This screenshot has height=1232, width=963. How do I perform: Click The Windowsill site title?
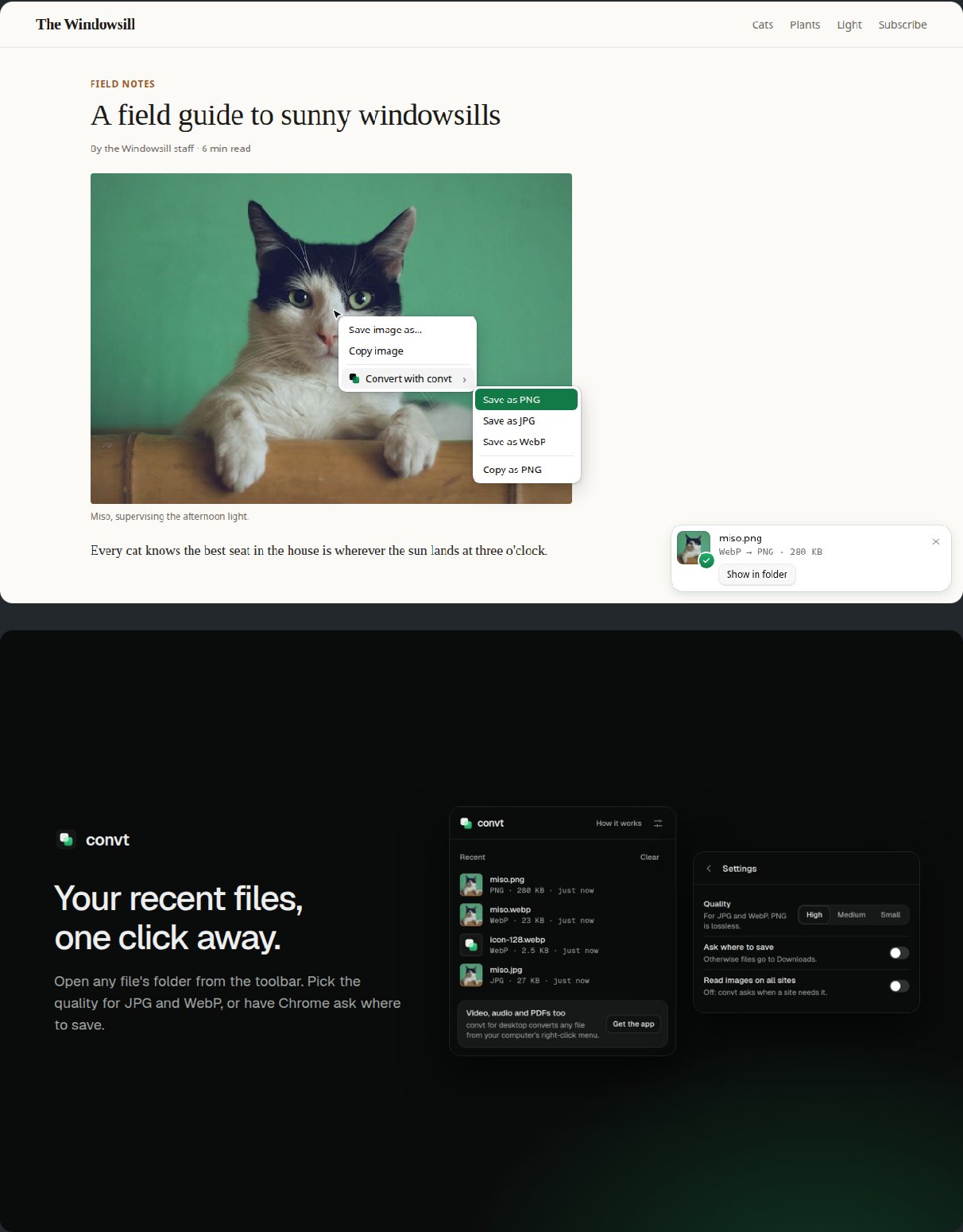pos(85,25)
